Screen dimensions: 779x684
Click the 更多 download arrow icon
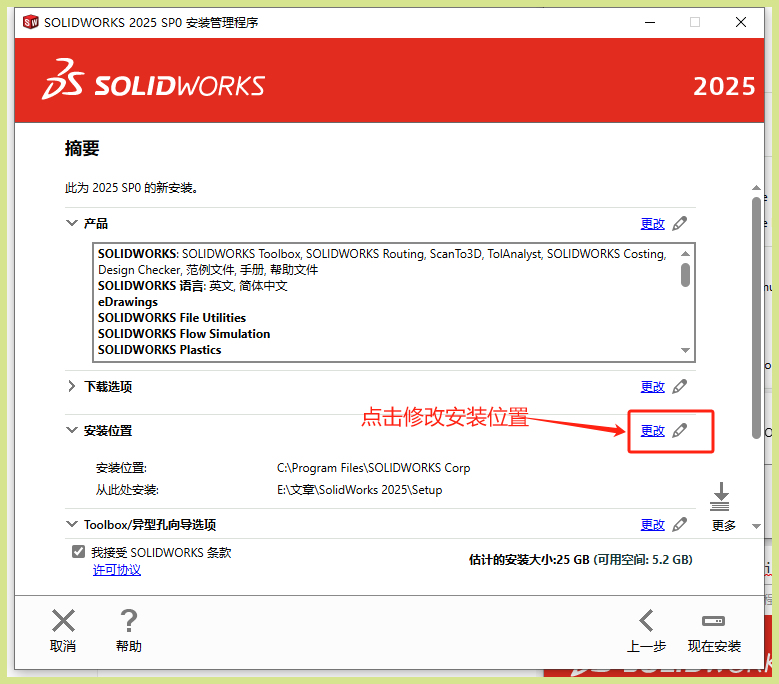pyautogui.click(x=720, y=496)
